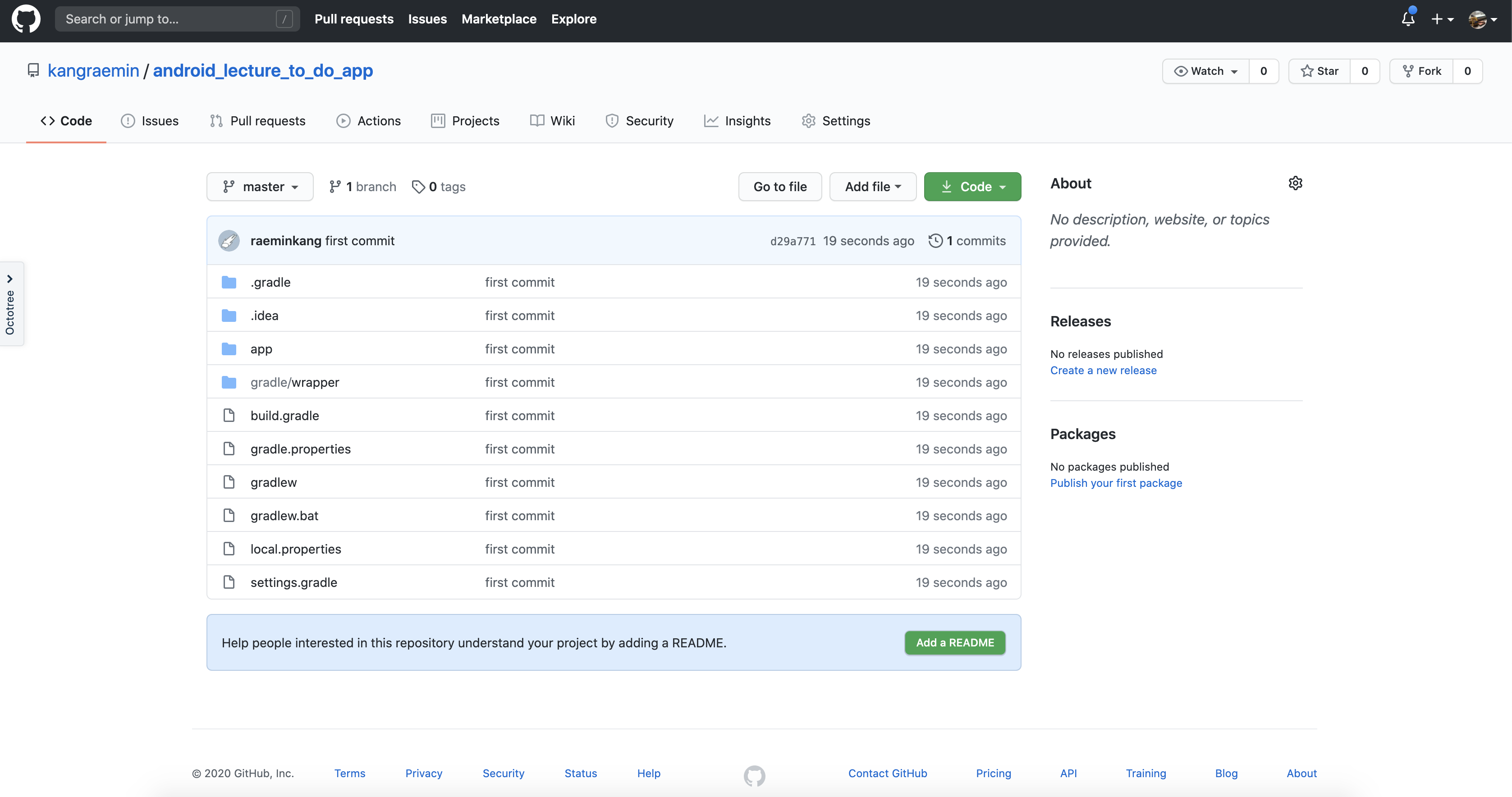Viewport: 1512px width, 797px height.
Task: Open Explore in the top navigation
Action: tap(574, 19)
